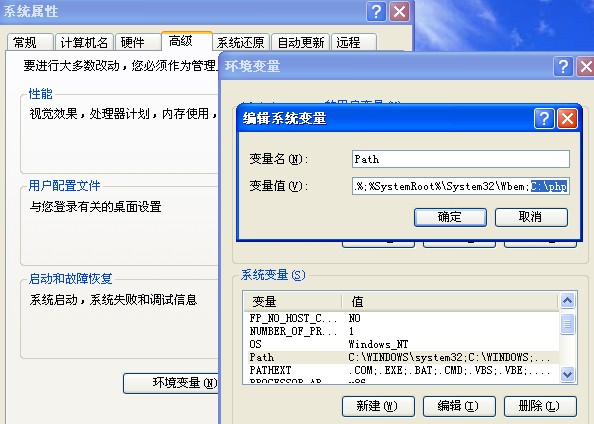The width and height of the screenshot is (594, 424).
Task: Click scroll up arrow in system variables list
Action: pyautogui.click(x=567, y=301)
